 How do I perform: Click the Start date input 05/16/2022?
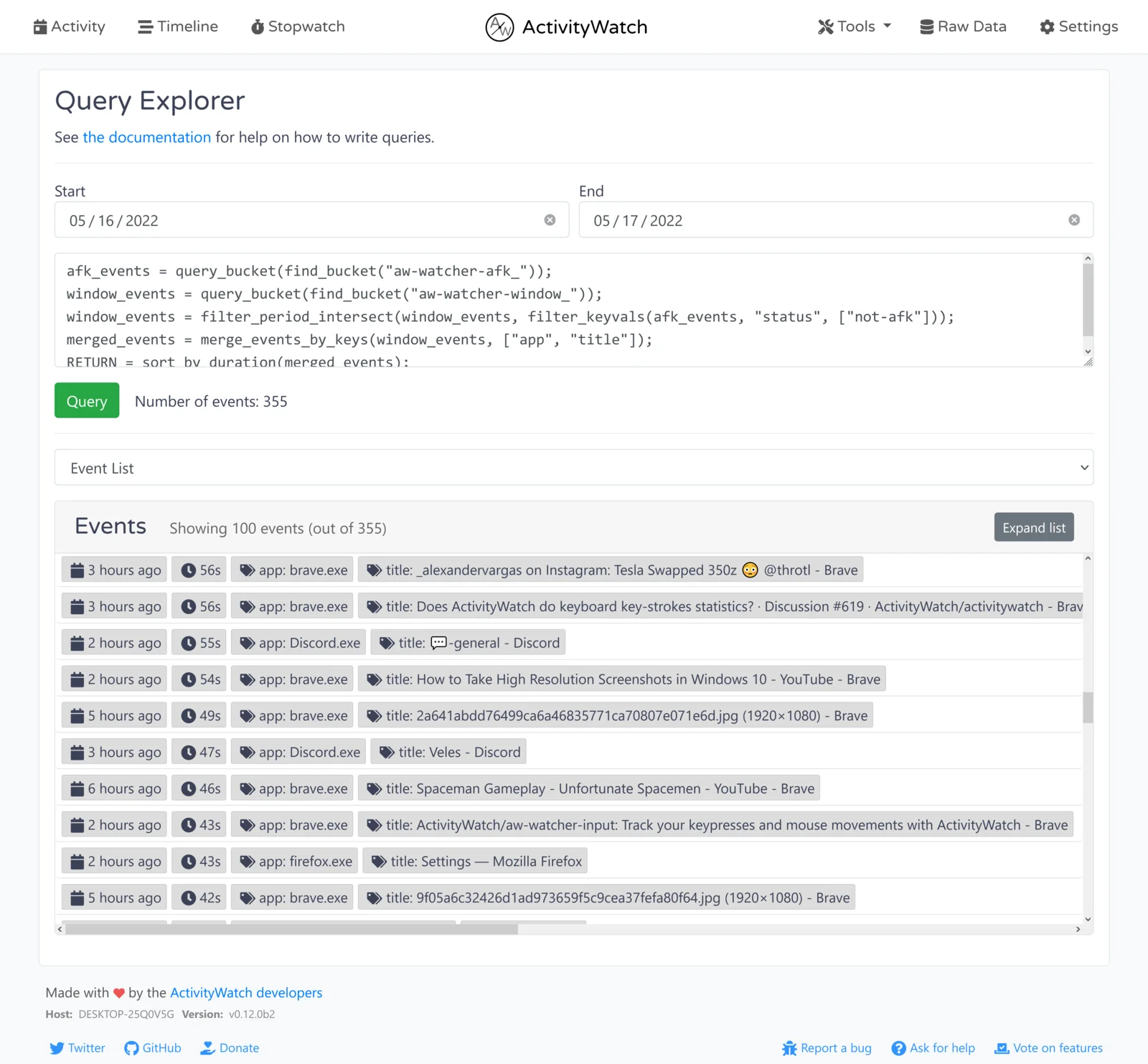pos(311,220)
